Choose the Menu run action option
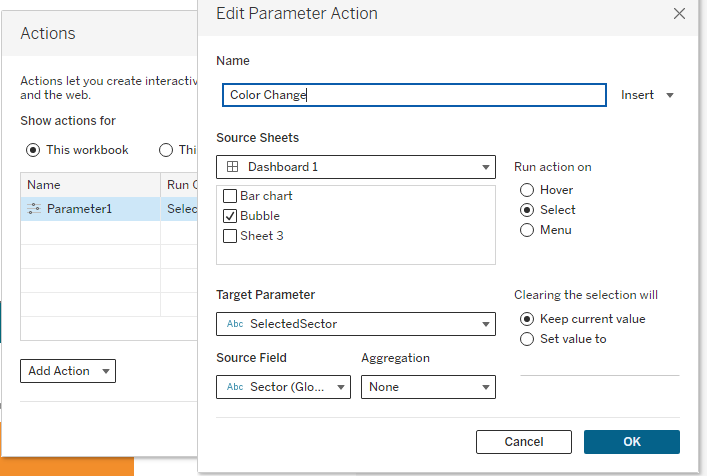This screenshot has width=707, height=476. pyautogui.click(x=527, y=230)
